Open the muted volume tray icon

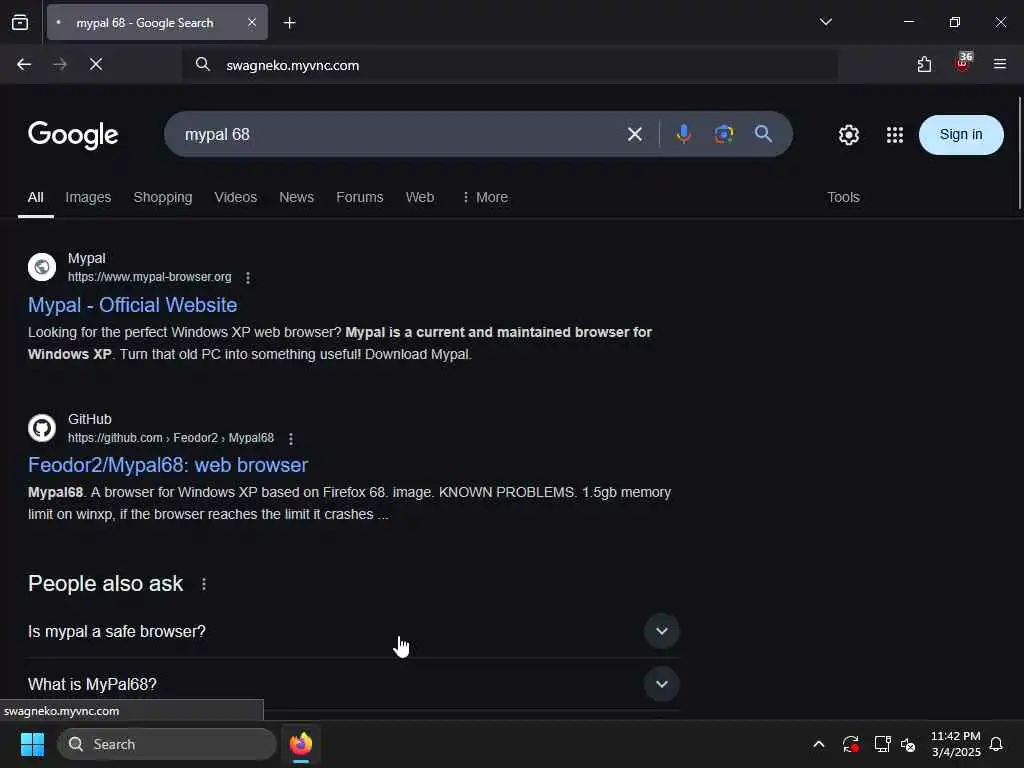coord(908,744)
